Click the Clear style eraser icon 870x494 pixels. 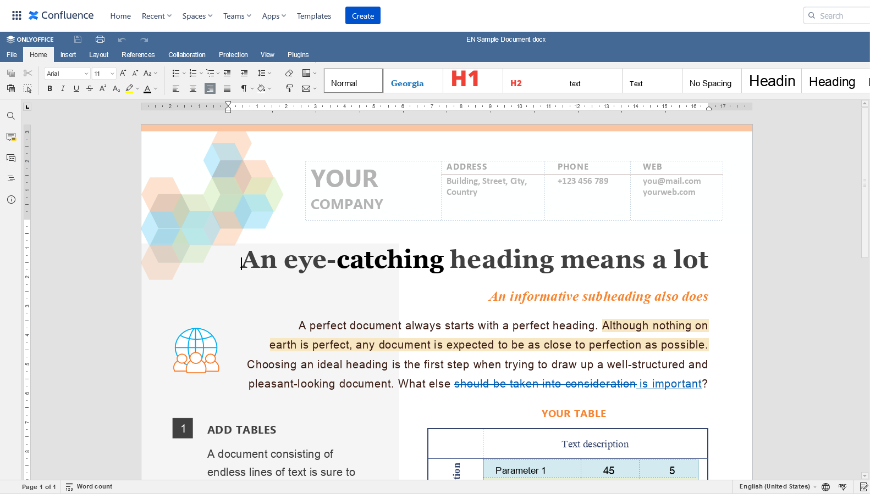tap(289, 73)
